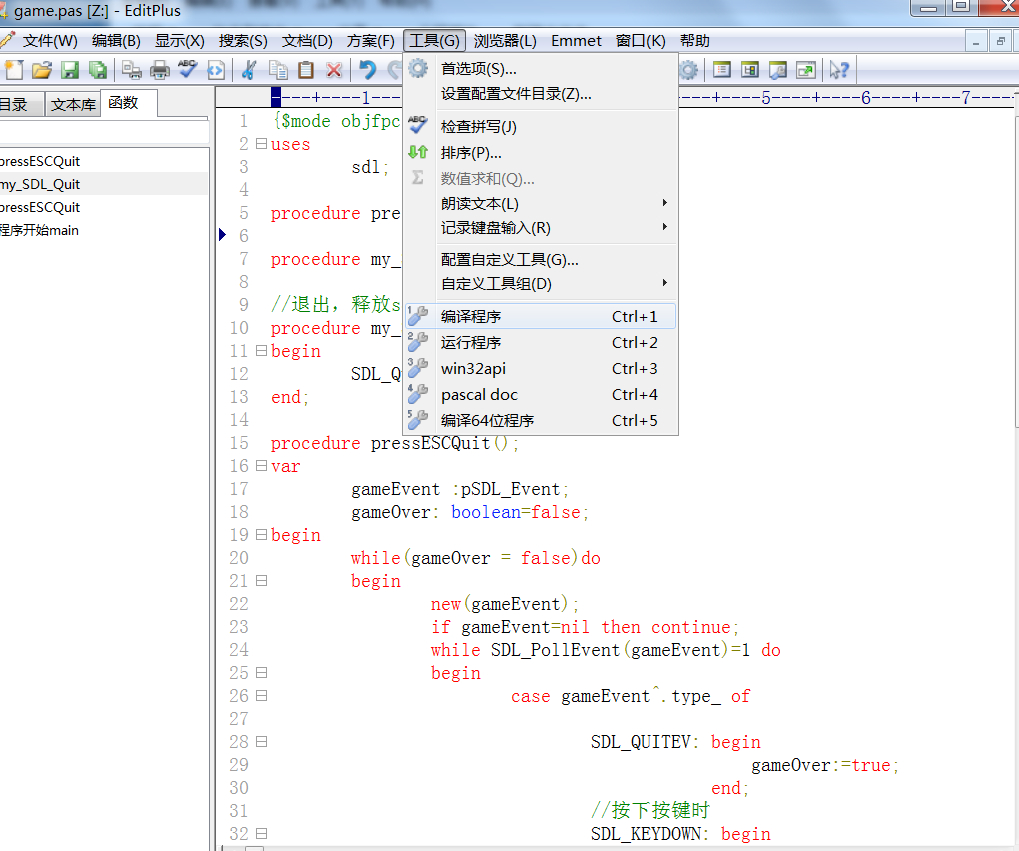
Task: Click the function search input field
Action: (104, 132)
